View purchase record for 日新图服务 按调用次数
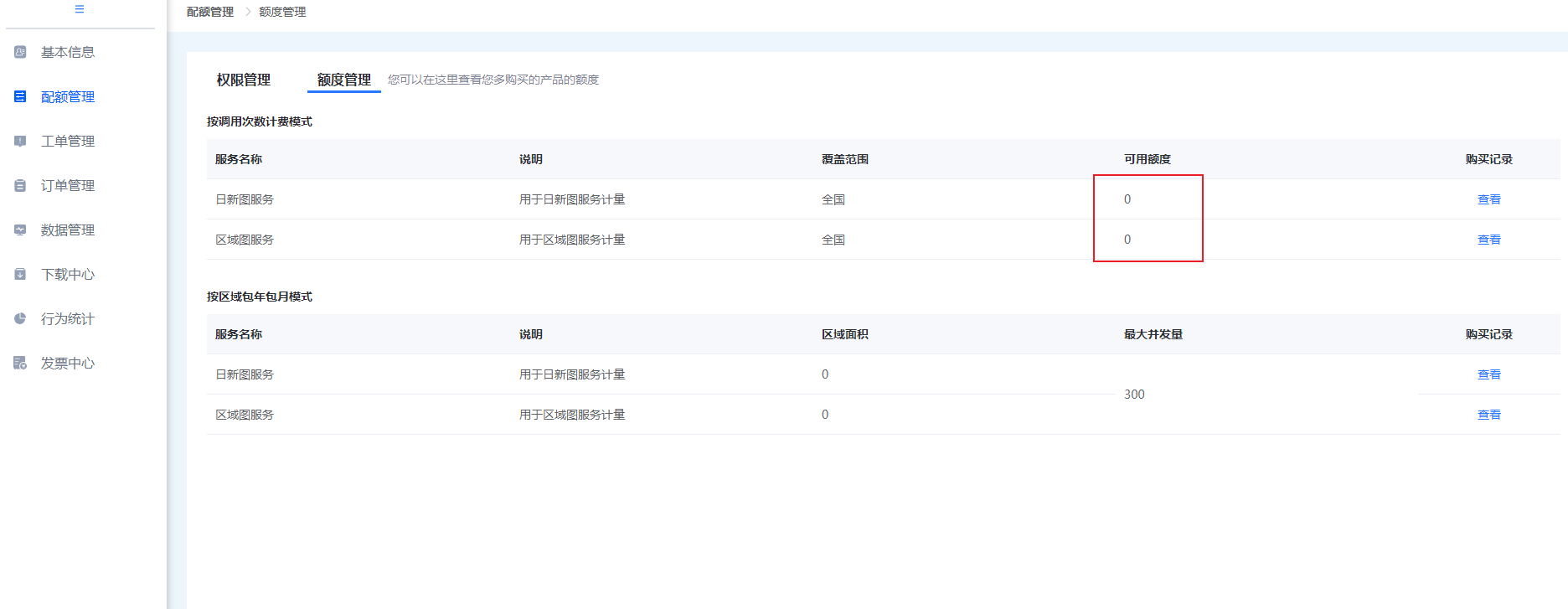Viewport: 1568px width, 609px height. coord(1489,199)
